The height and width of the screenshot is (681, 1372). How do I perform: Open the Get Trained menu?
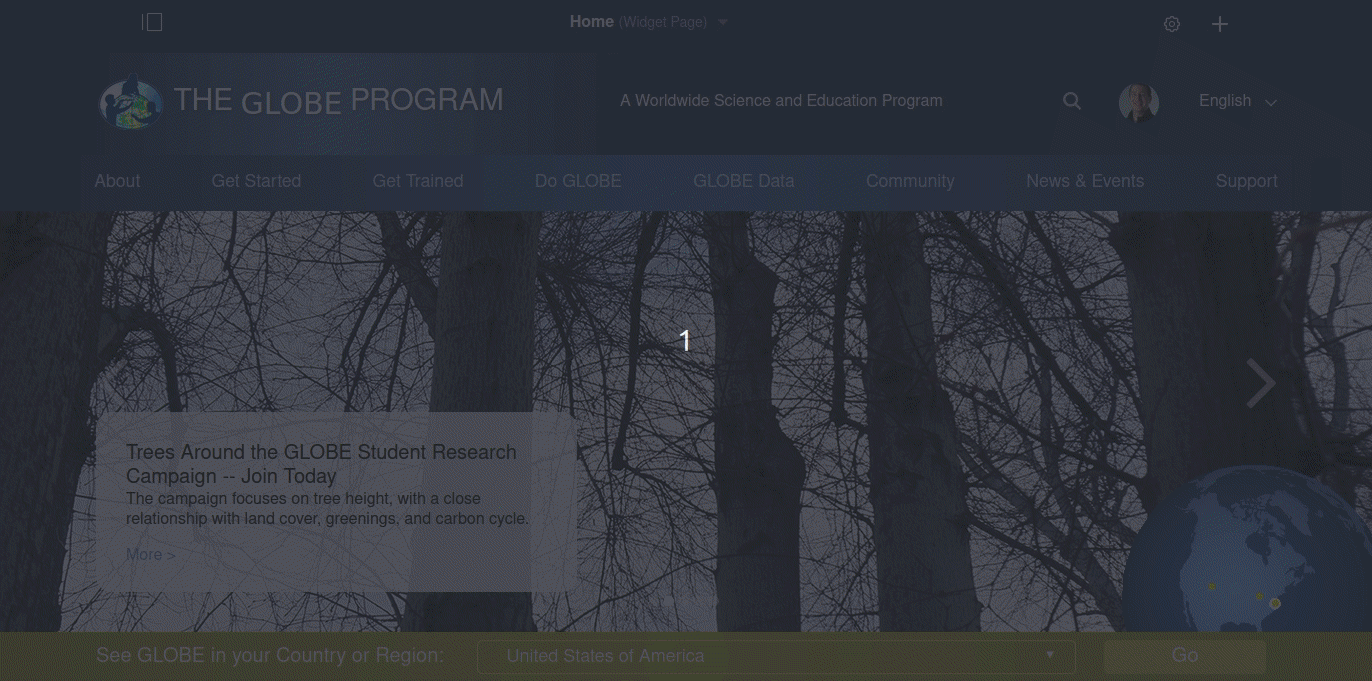(418, 181)
